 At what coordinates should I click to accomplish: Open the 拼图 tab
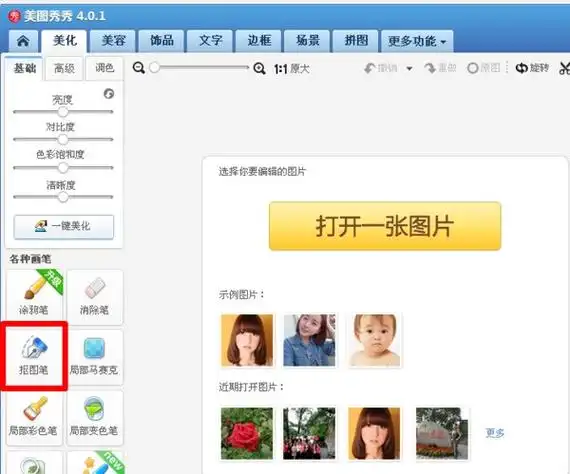[356, 41]
